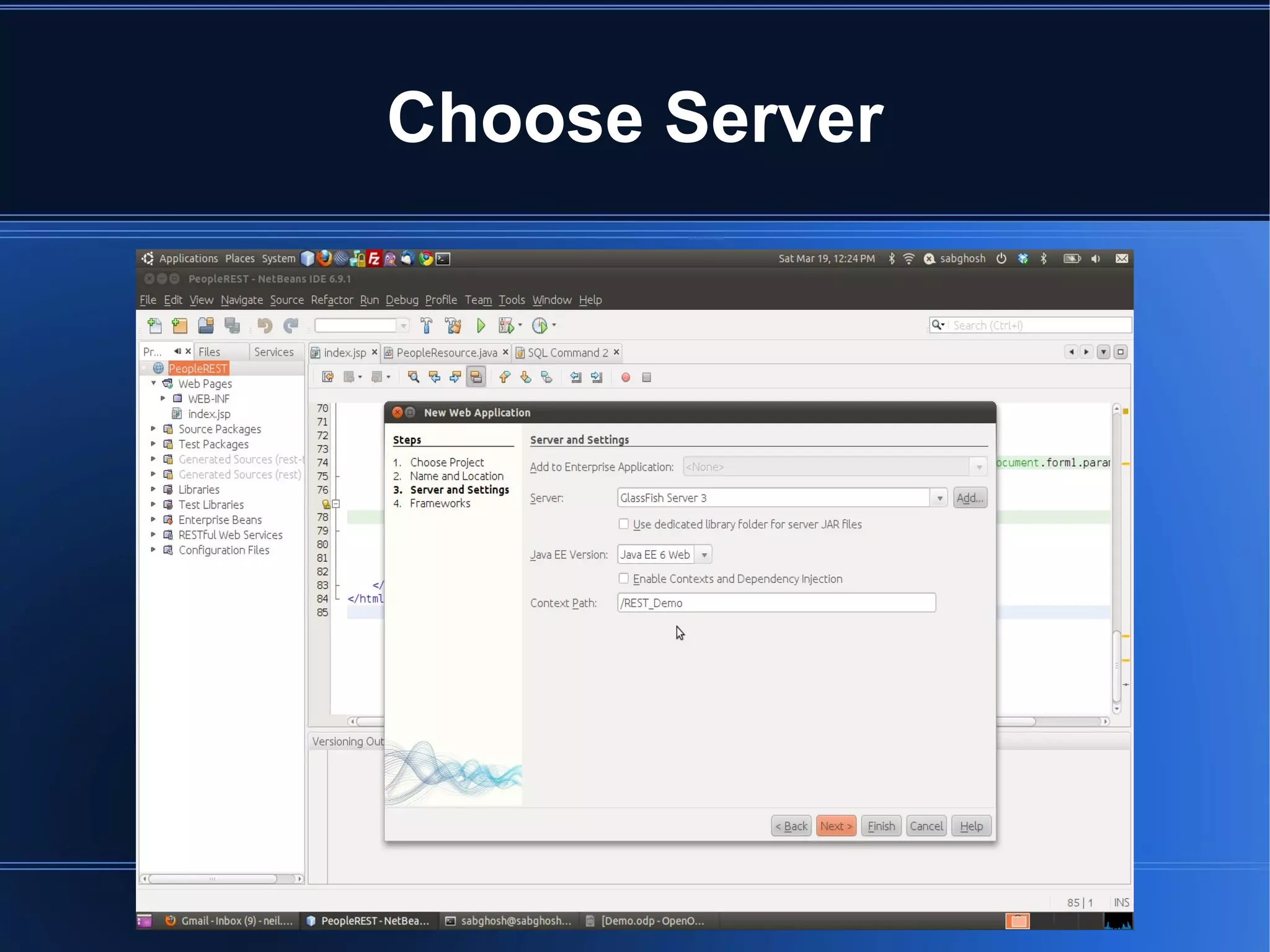
Task: Click the Finish button
Action: [x=881, y=825]
